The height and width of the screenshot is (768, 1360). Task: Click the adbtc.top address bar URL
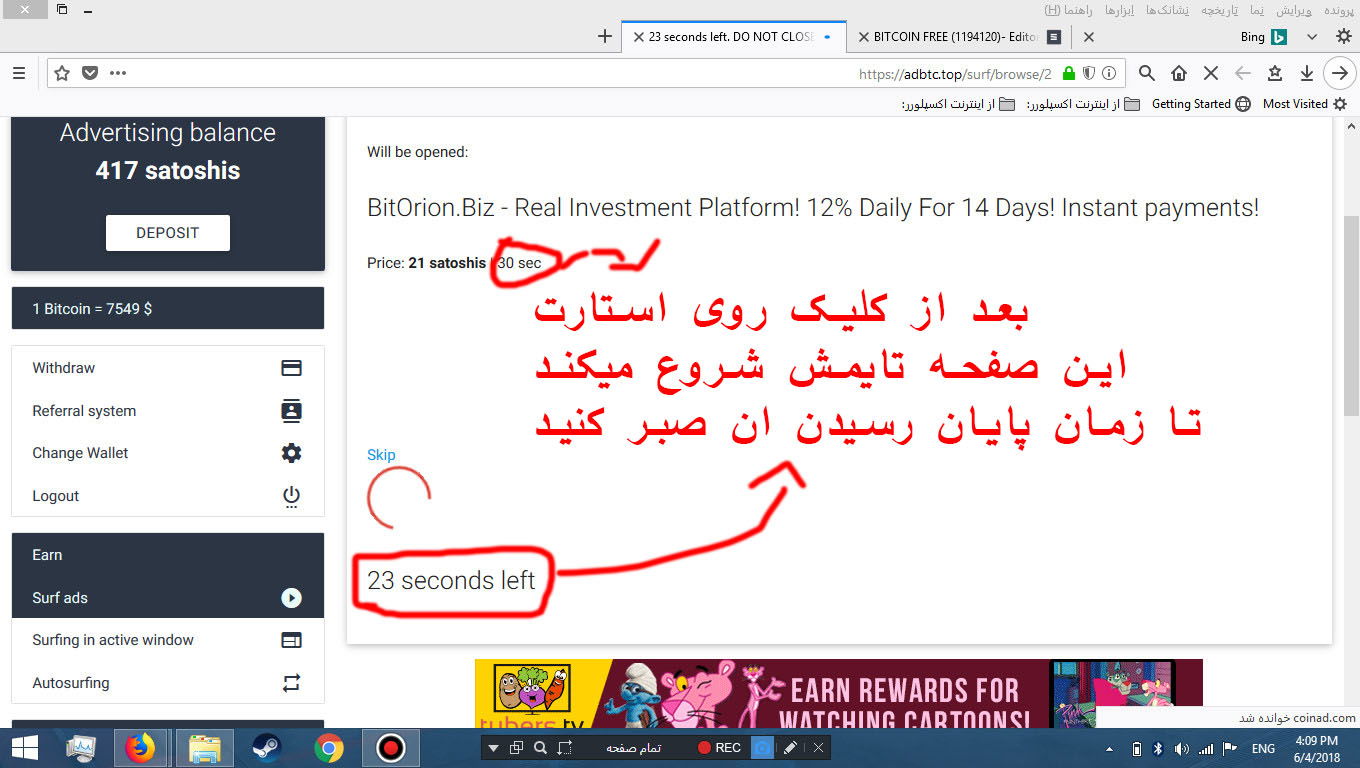(x=955, y=74)
